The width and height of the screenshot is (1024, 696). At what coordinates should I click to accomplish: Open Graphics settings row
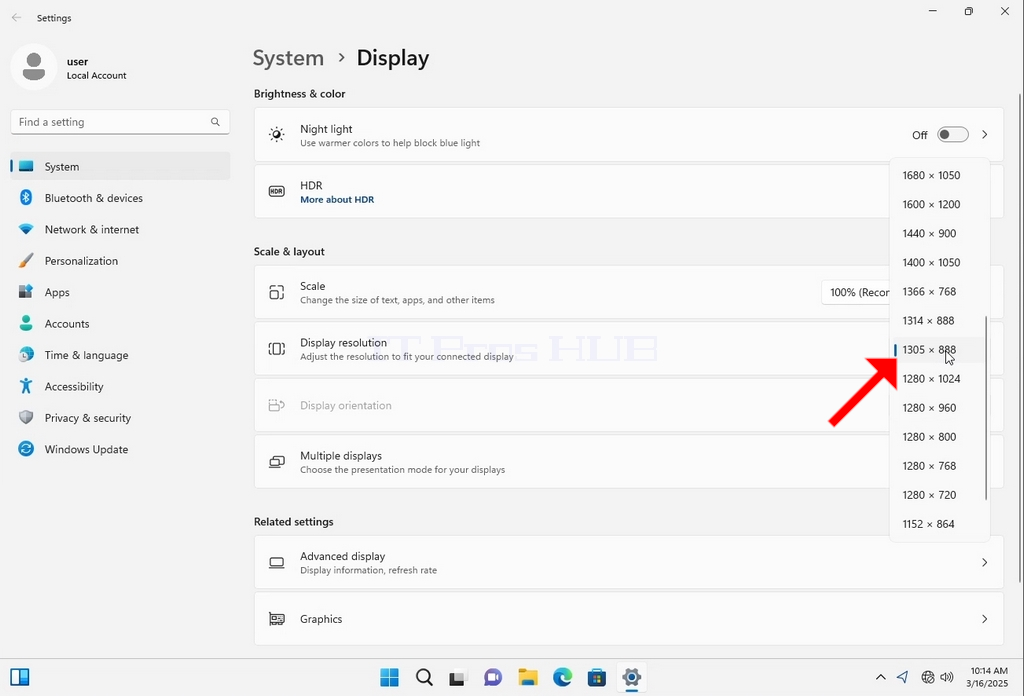629,619
